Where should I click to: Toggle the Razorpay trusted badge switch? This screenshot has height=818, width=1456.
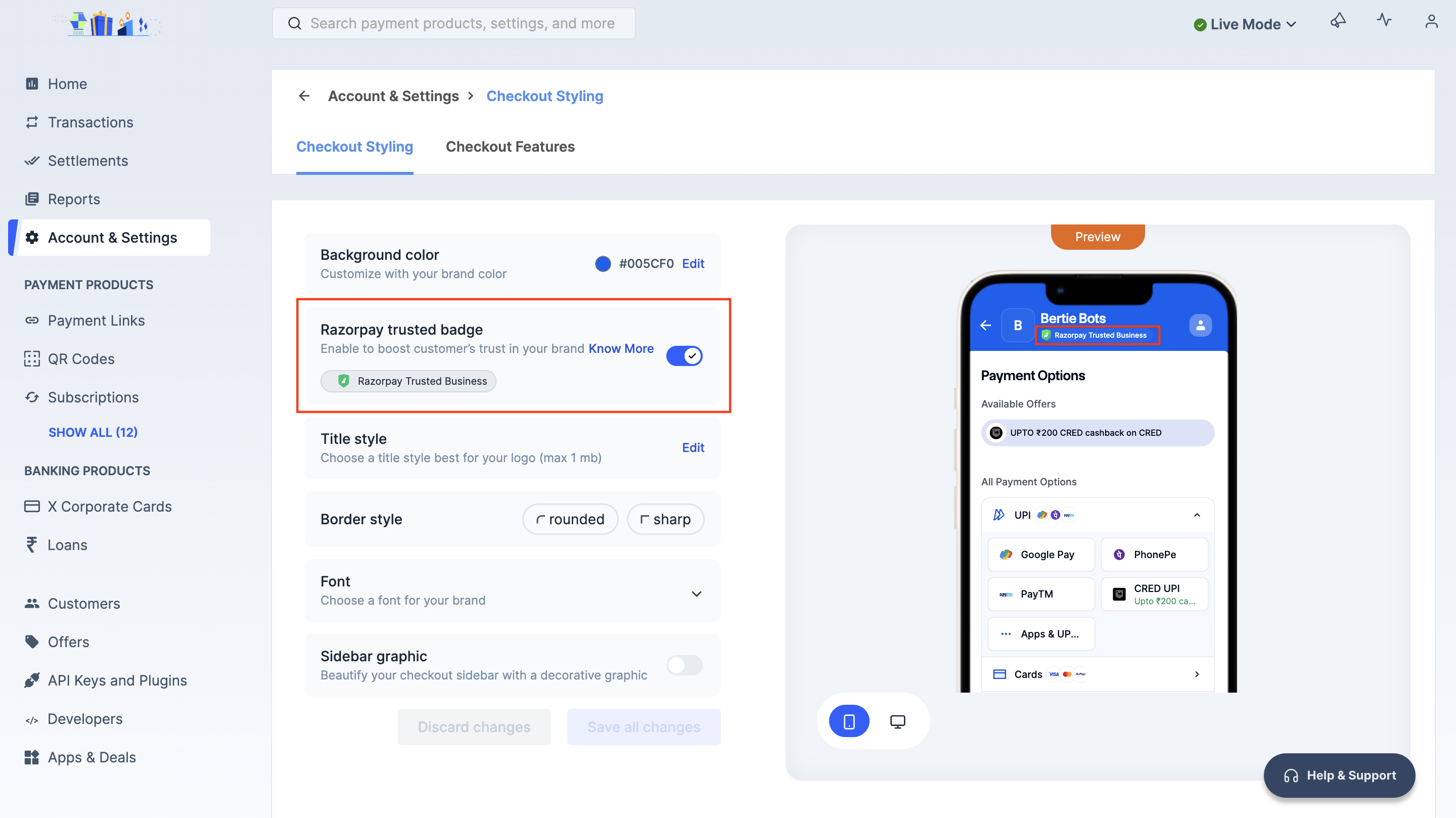(x=684, y=355)
